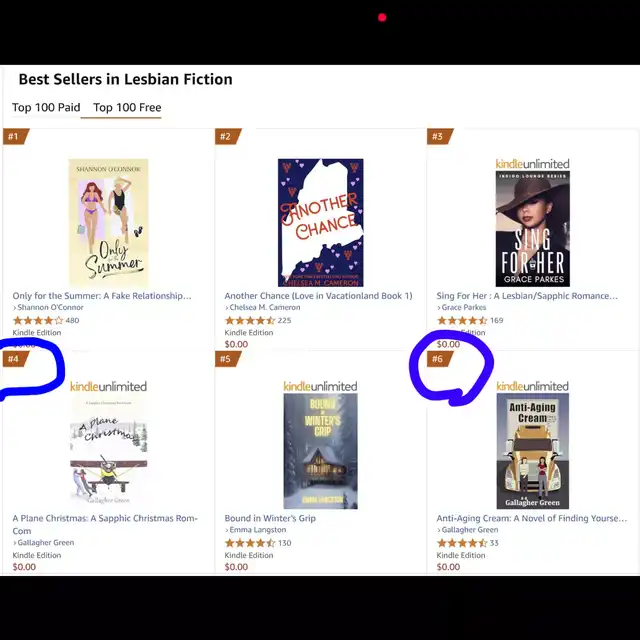This screenshot has width=640, height=640.
Task: Open the Another Chance book cover
Action: (320, 223)
